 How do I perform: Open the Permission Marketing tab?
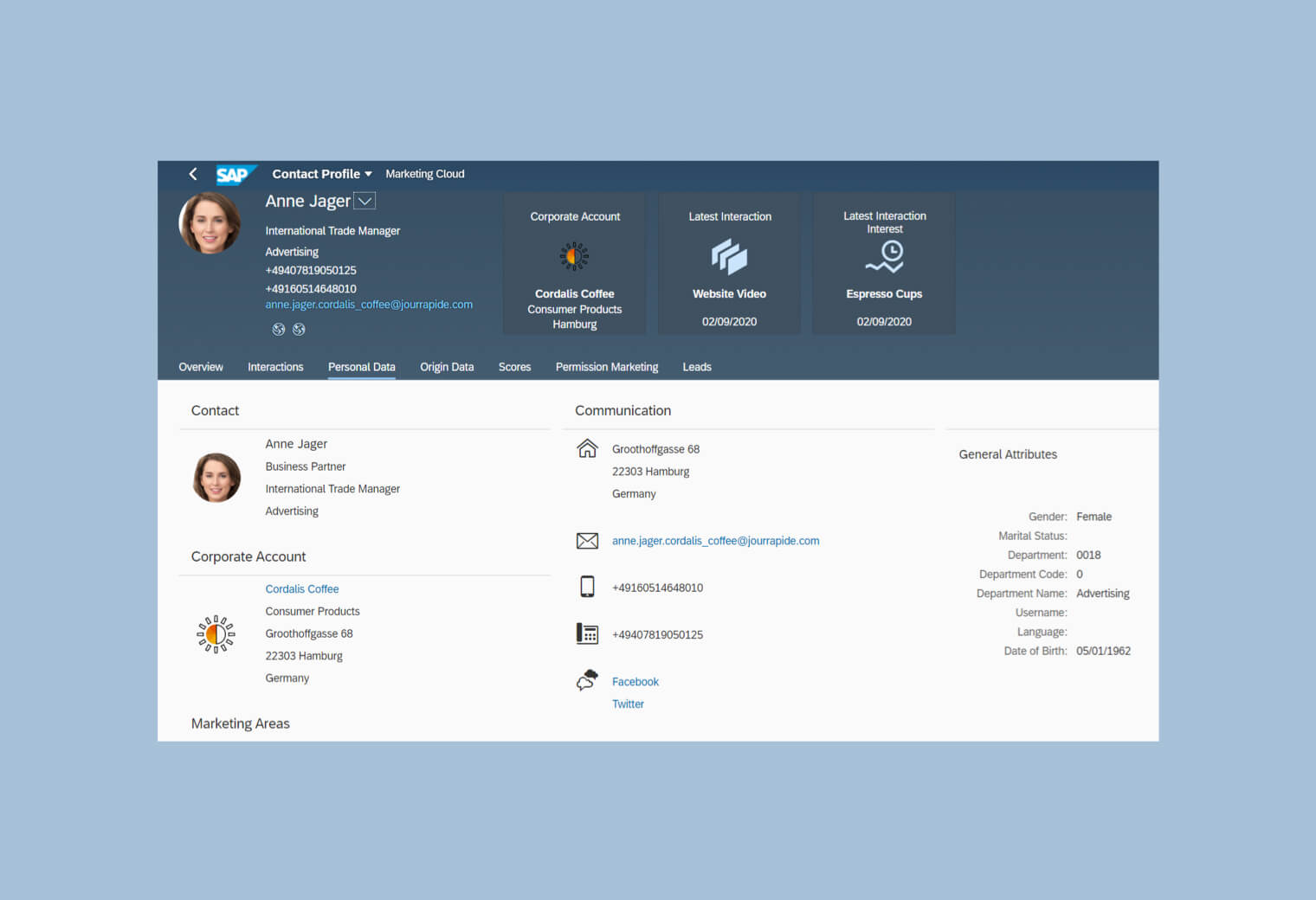[x=606, y=366]
